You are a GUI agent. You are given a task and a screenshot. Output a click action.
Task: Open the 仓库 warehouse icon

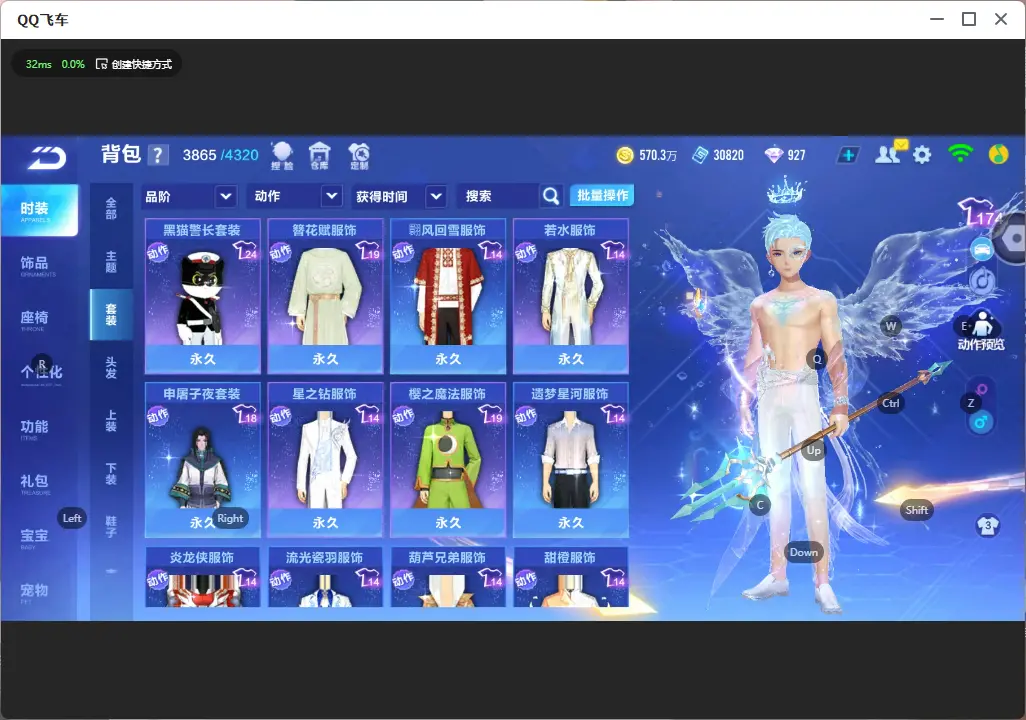point(319,156)
